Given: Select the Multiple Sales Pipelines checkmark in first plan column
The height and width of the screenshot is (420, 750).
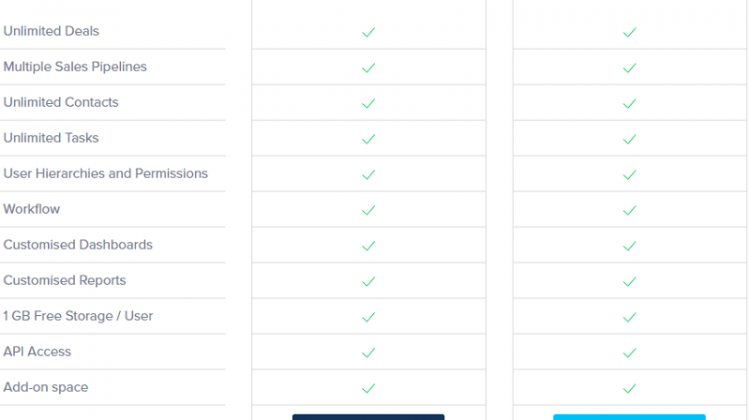Looking at the screenshot, I should pos(368,68).
